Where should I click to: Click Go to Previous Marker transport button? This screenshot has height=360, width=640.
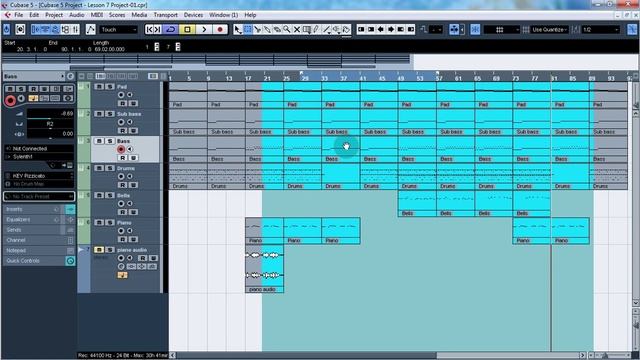coord(149,29)
